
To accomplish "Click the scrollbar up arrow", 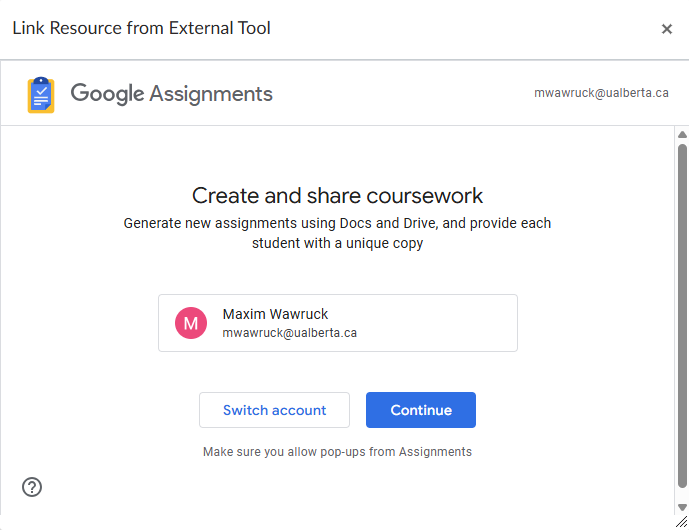I will (x=682, y=135).
